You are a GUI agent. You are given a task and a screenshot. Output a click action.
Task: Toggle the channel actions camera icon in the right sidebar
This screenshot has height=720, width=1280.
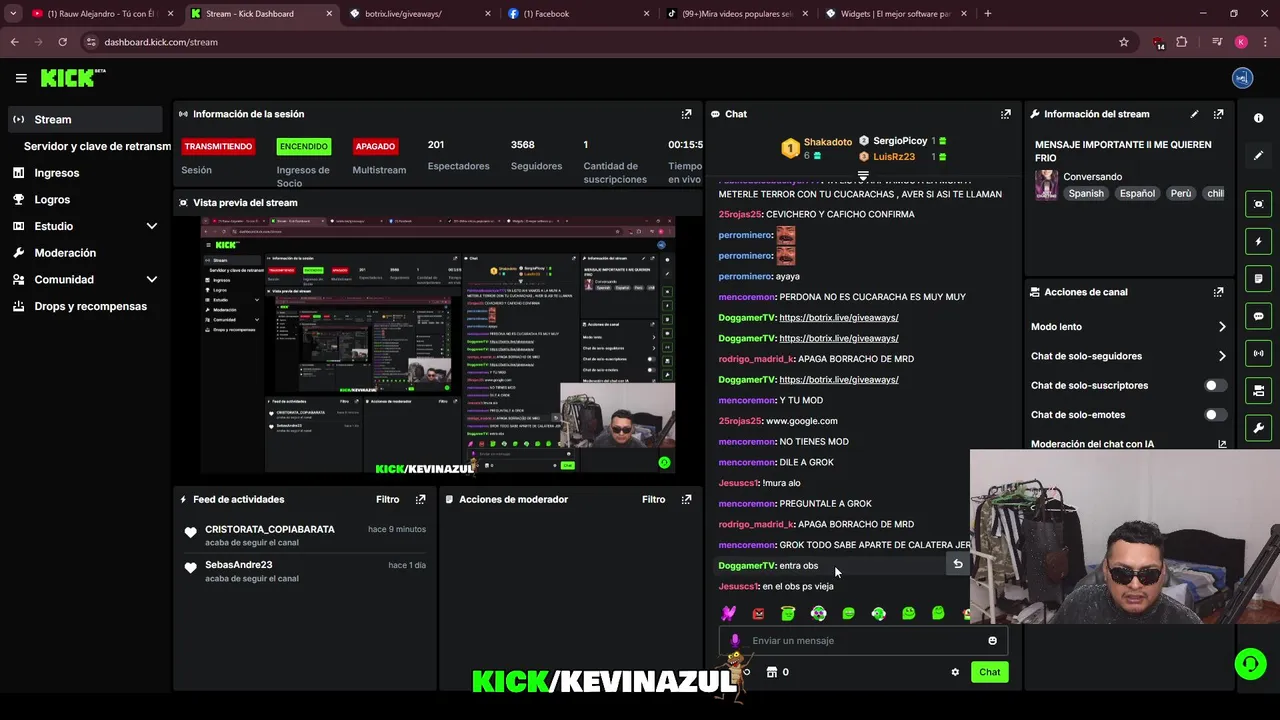[x=1258, y=390]
